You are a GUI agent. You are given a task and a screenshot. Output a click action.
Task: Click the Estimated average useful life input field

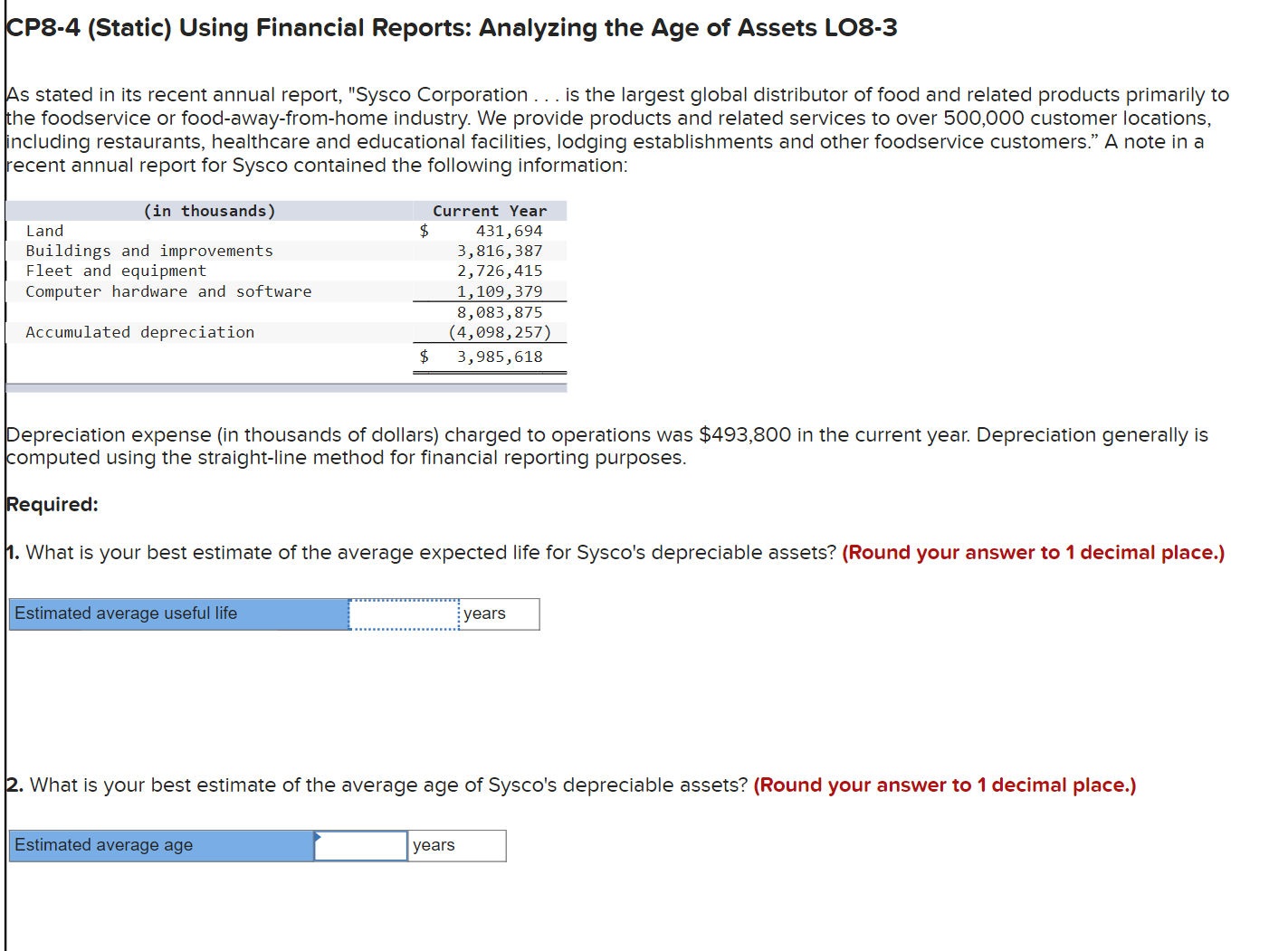coord(402,613)
